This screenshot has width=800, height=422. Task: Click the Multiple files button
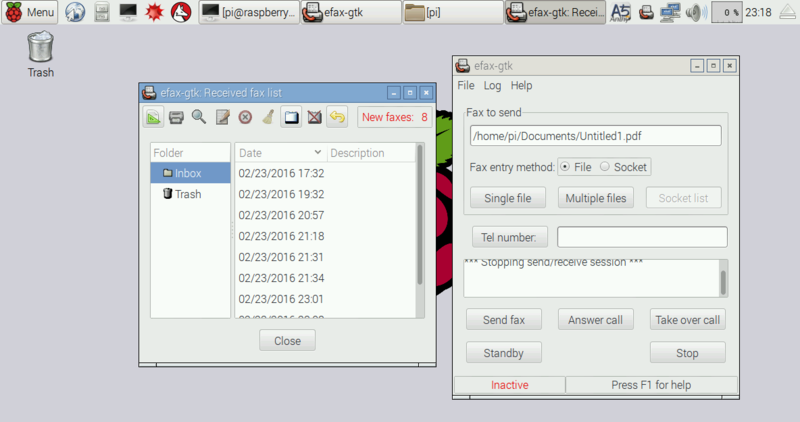click(596, 198)
